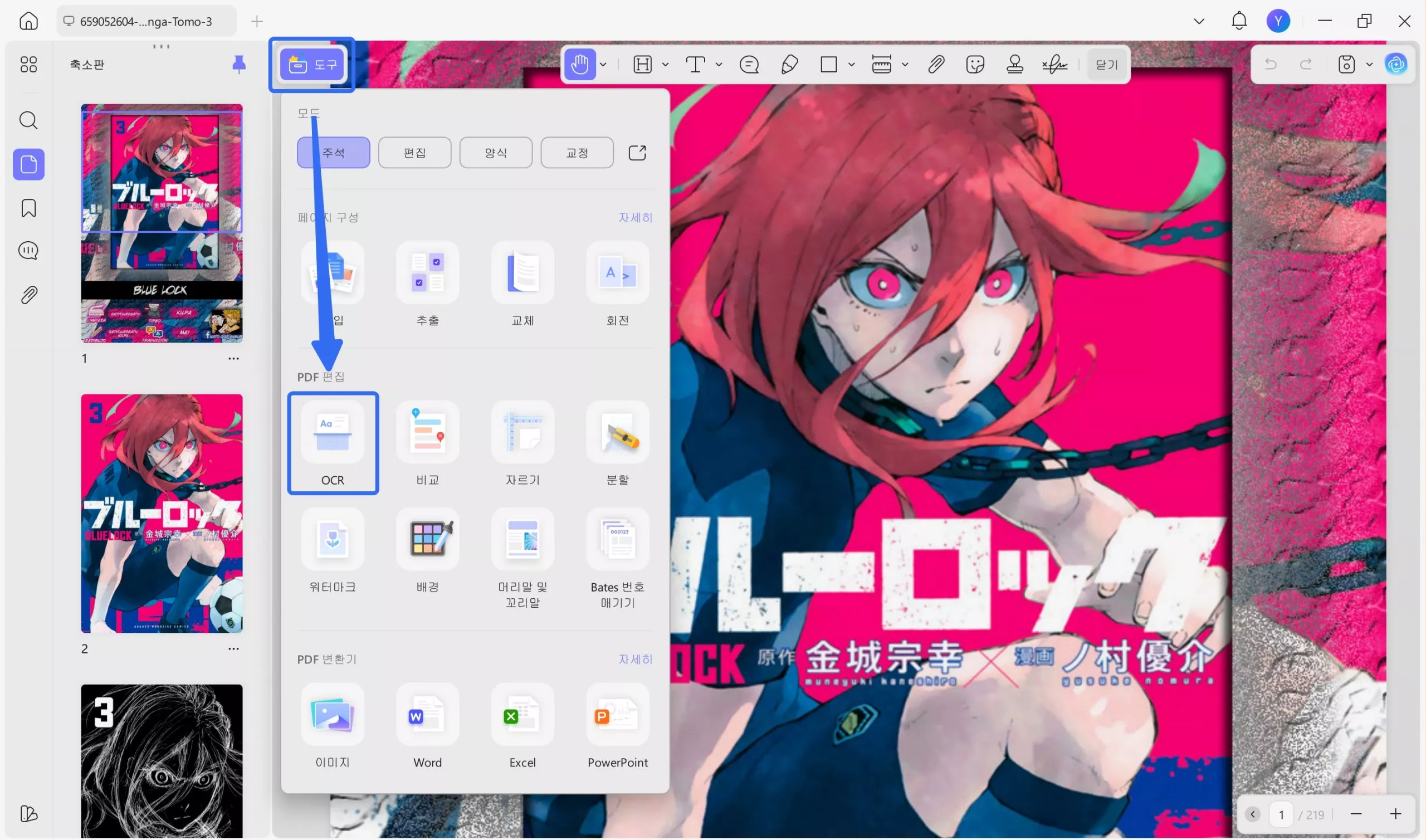Screen dimensions: 1426x840
Task: Select the rectangle shape tool
Action: (x=828, y=65)
